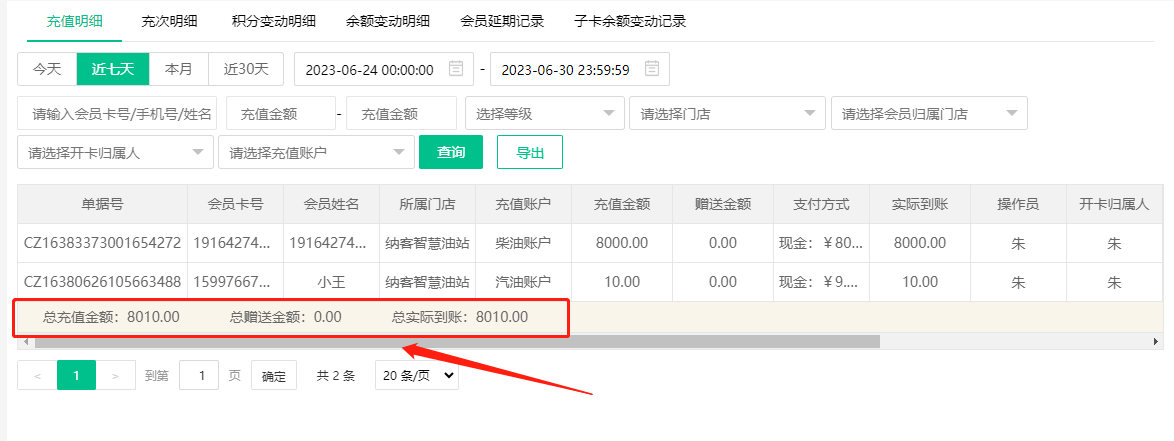Click the start date calendar icon
Viewport: 1174px width, 441px height.
click(x=456, y=69)
